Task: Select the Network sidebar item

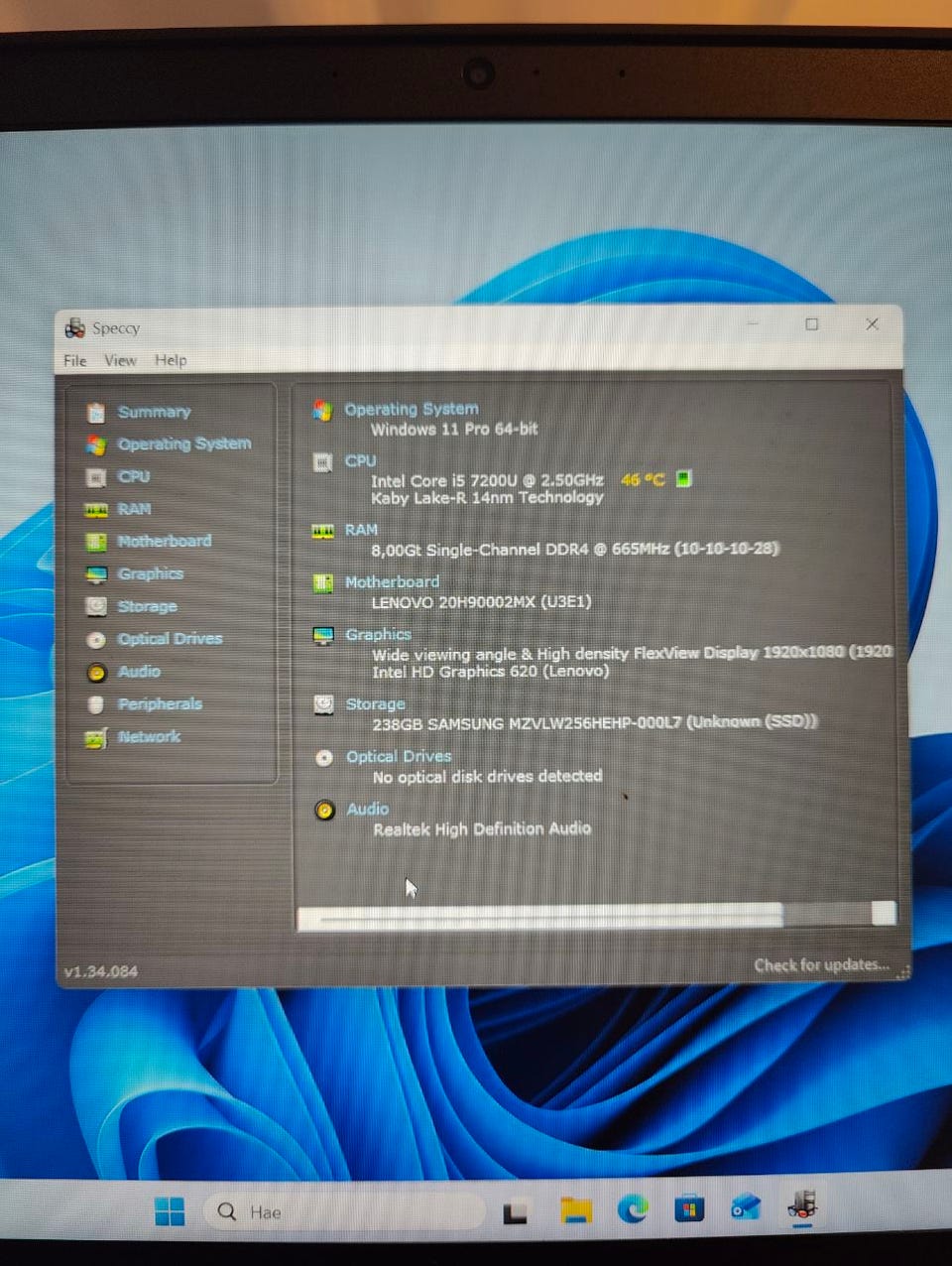Action: click(134, 737)
